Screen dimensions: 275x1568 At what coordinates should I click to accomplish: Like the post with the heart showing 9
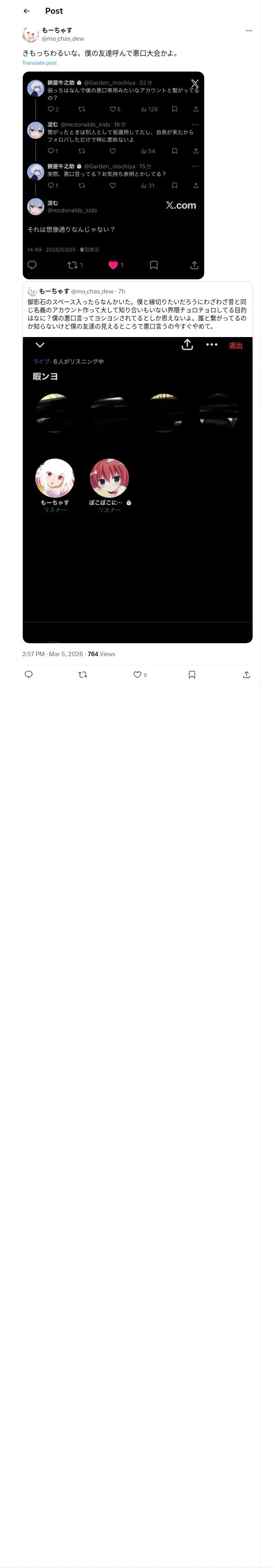tap(138, 675)
